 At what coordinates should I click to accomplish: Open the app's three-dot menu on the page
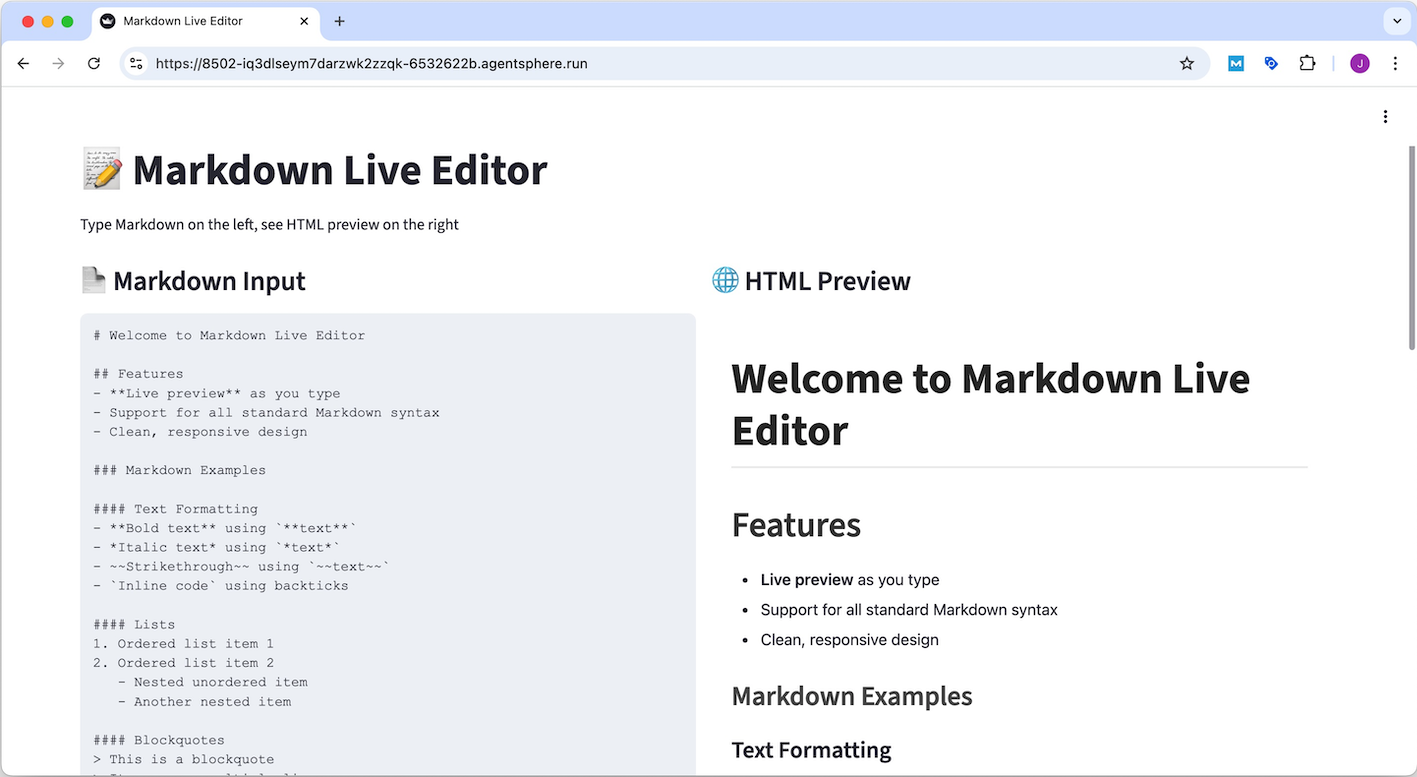click(1385, 116)
